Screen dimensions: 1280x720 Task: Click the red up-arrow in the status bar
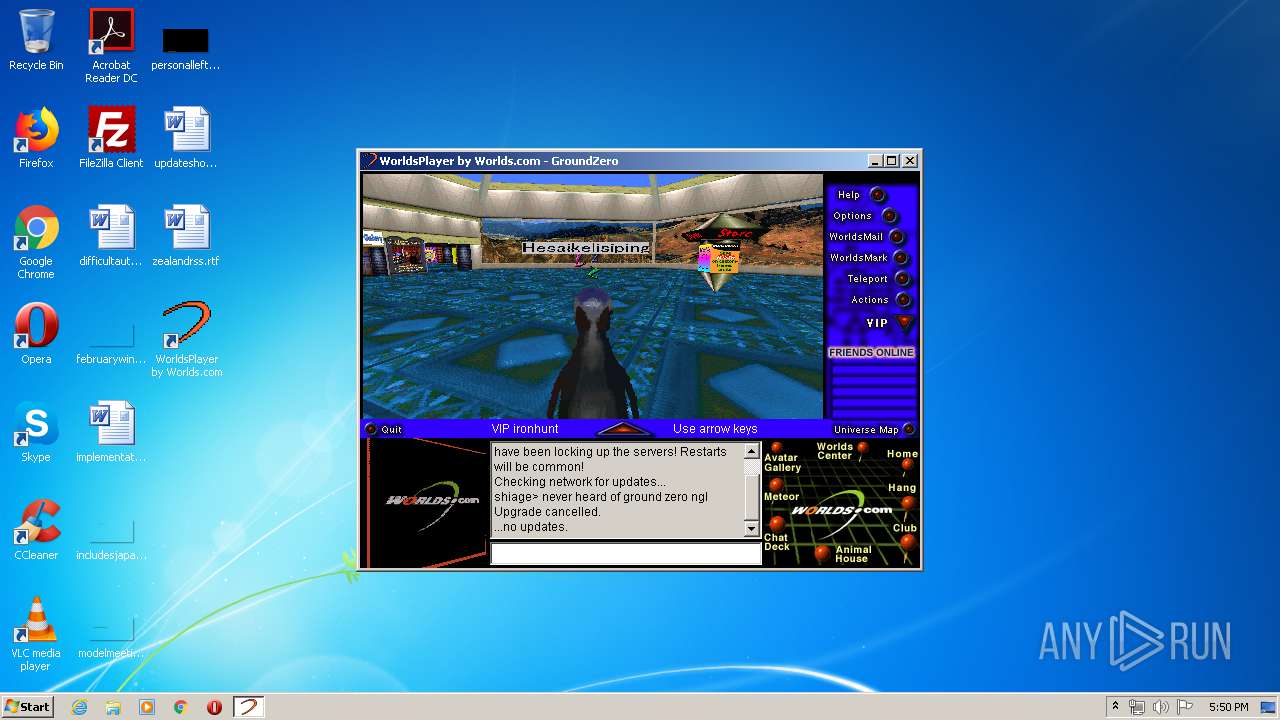click(x=624, y=429)
